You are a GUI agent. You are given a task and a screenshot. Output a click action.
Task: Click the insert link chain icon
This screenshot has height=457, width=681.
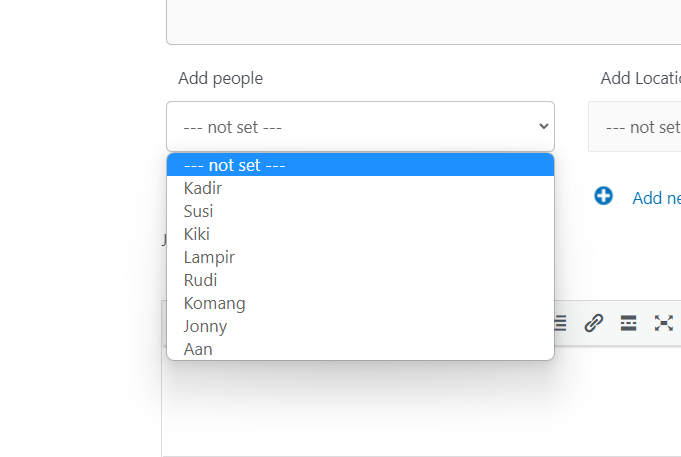tap(593, 323)
